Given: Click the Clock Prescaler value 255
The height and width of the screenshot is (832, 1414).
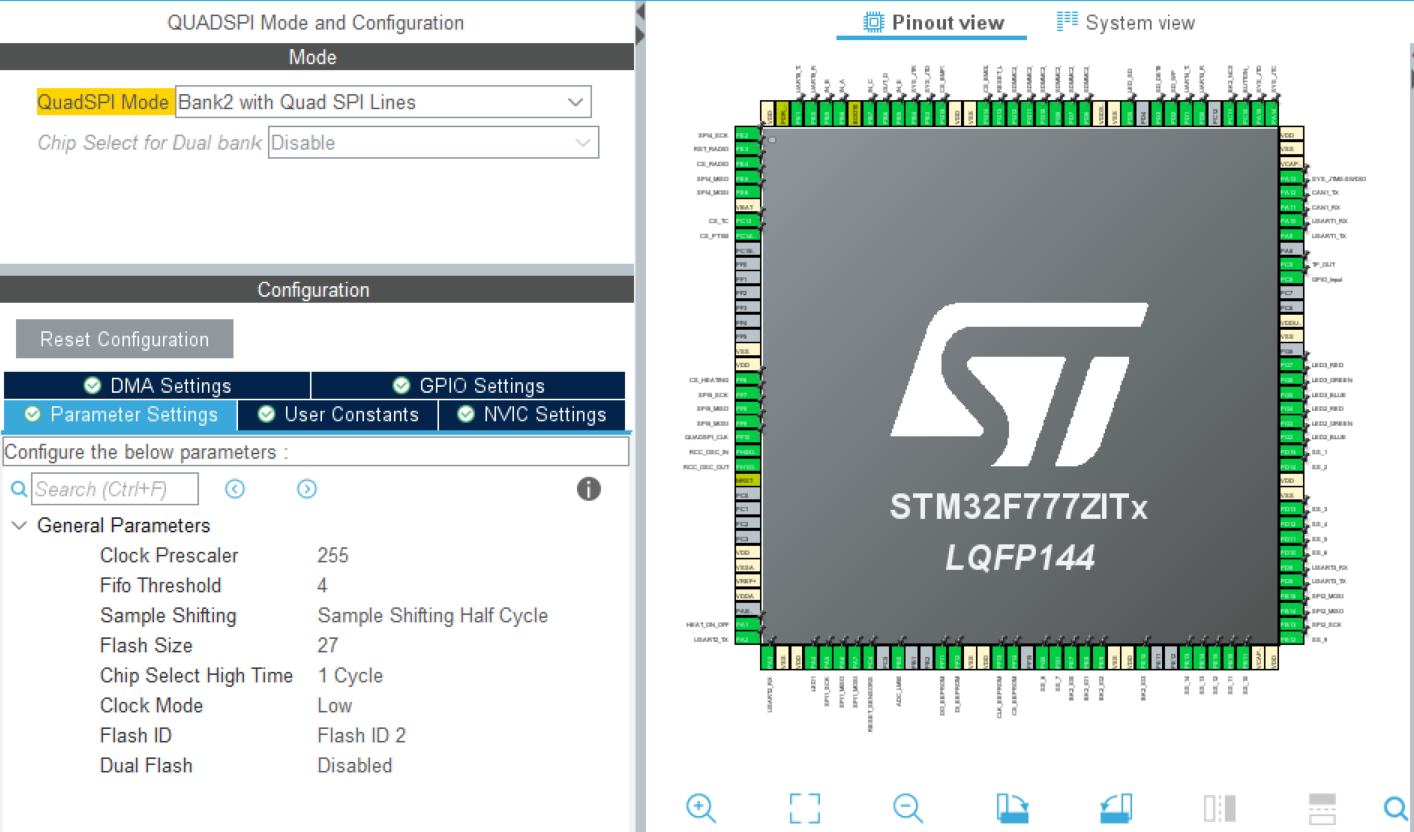Looking at the screenshot, I should (333, 556).
